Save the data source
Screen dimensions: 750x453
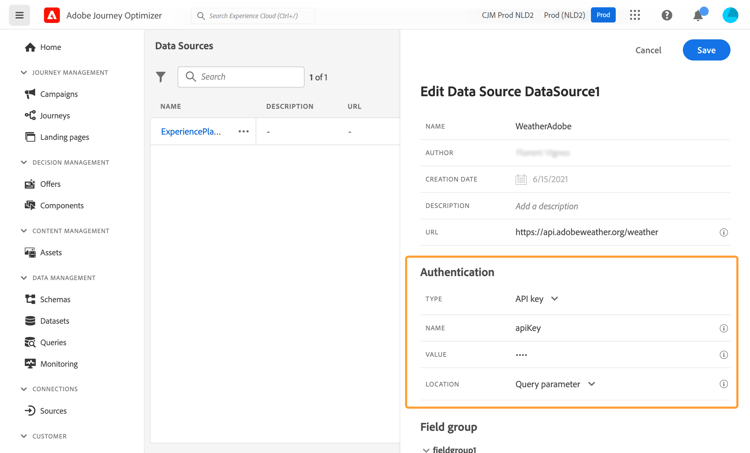tap(706, 50)
